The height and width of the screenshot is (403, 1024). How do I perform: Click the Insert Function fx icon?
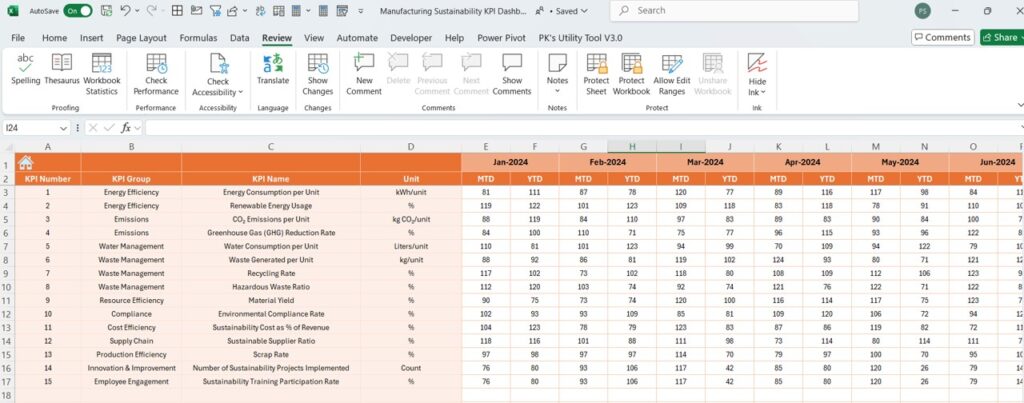coord(126,128)
